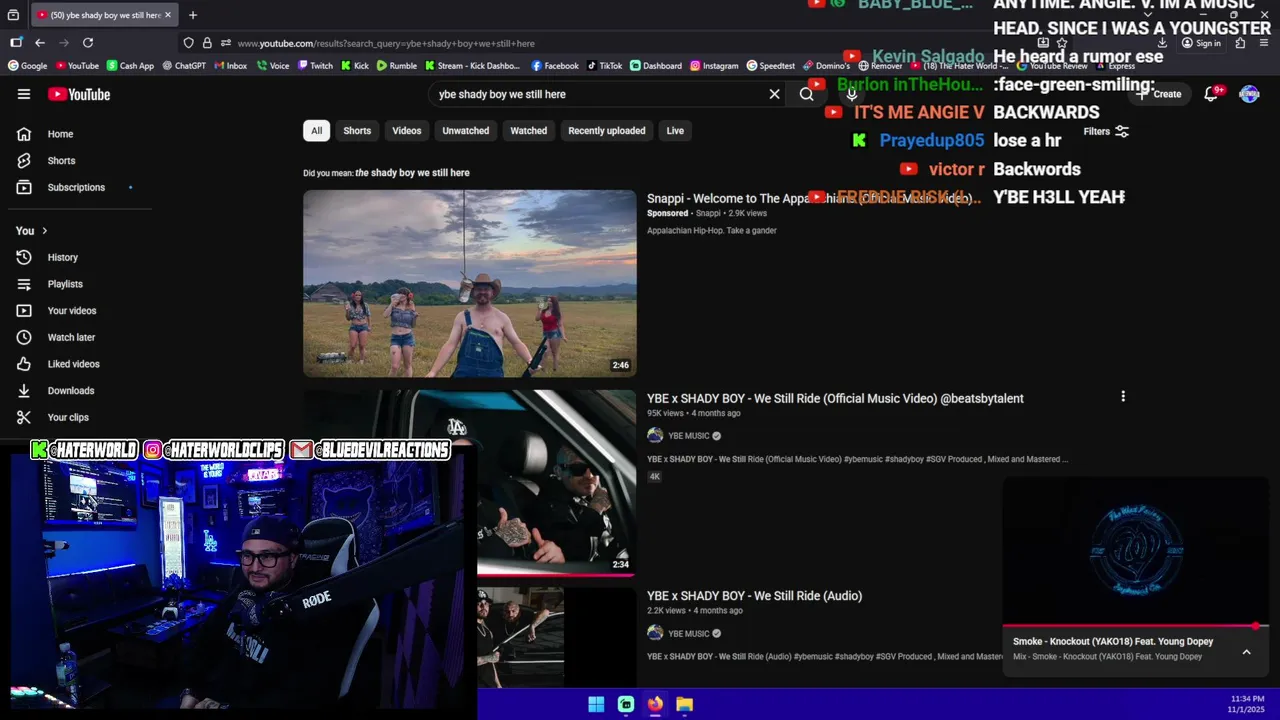Open We Still Ride (Audio) title
Viewport: 1280px width, 720px height.
pyautogui.click(x=754, y=596)
